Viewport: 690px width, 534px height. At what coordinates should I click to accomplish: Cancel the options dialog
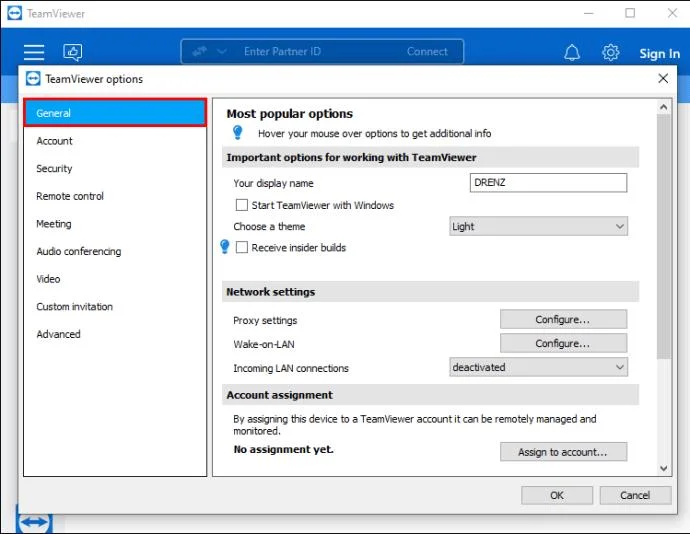635,495
